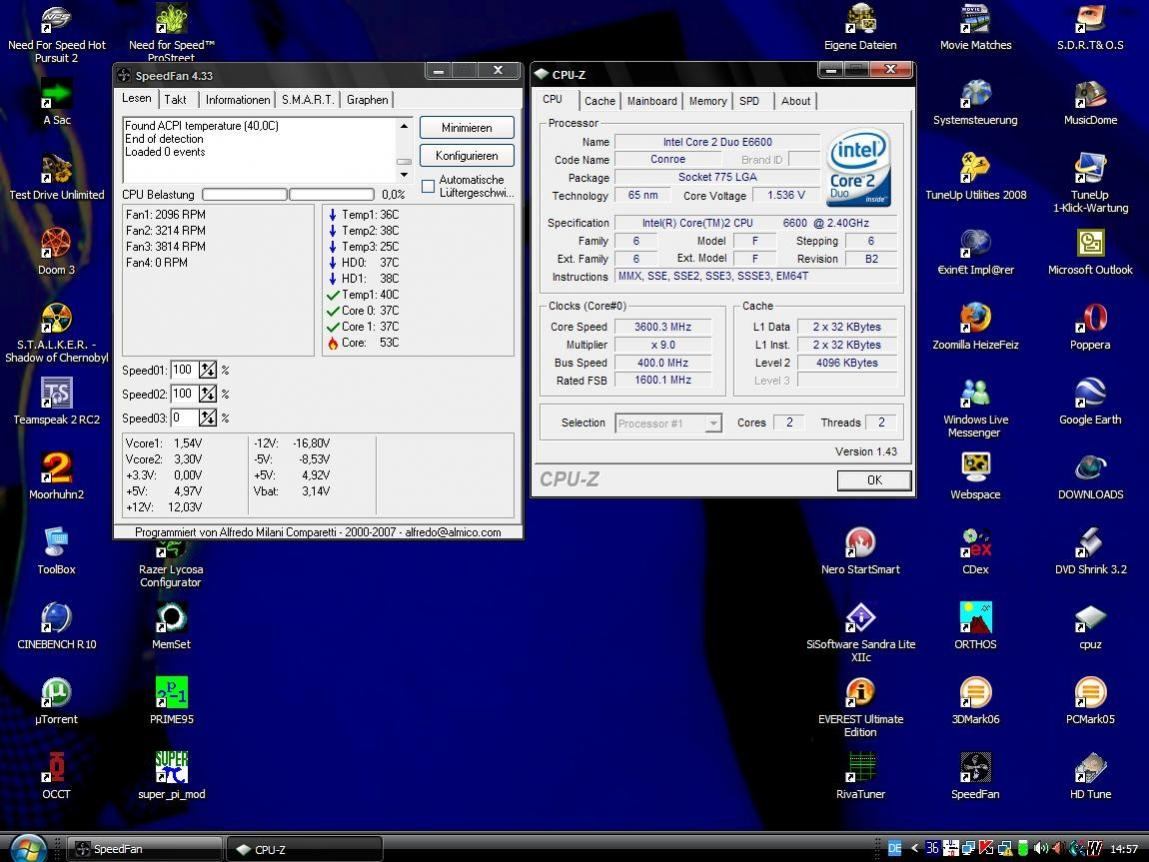Open the OCCT desktop icon

click(57, 768)
